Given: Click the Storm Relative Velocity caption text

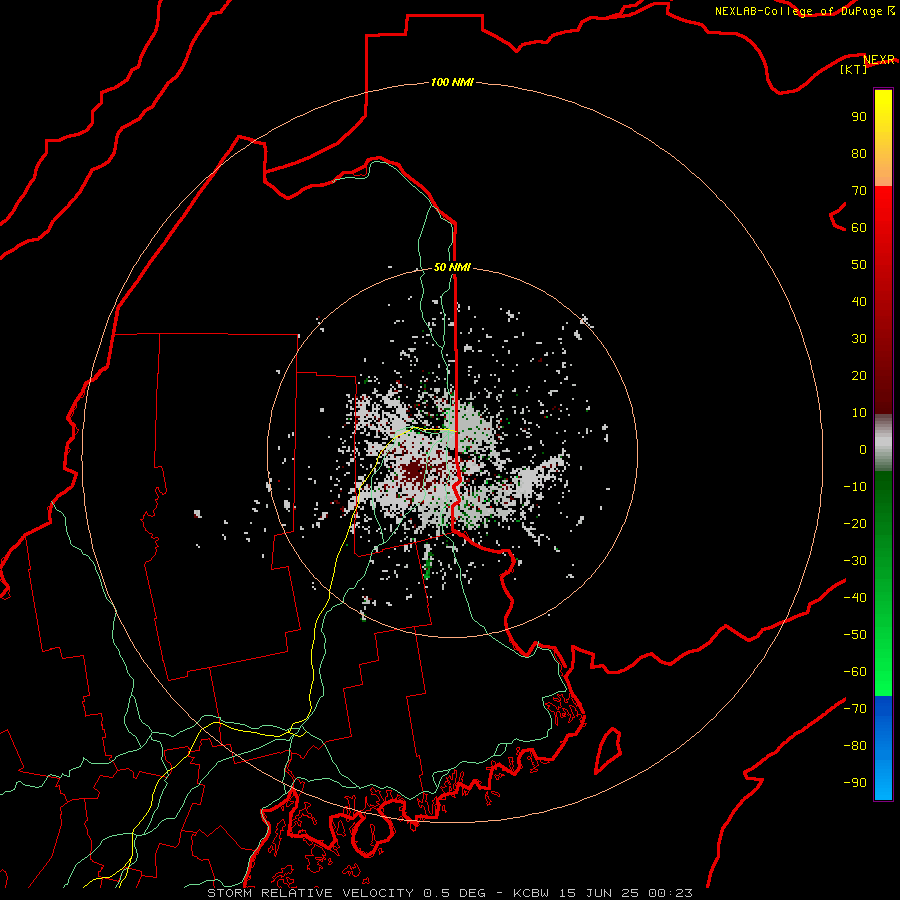Looking at the screenshot, I should click(449, 893).
